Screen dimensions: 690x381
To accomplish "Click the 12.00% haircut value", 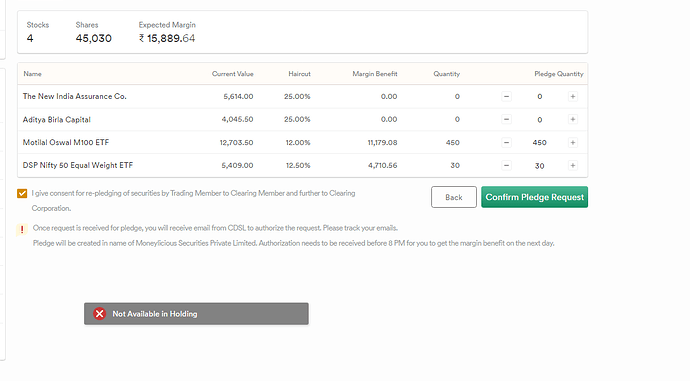I will pyautogui.click(x=298, y=143).
